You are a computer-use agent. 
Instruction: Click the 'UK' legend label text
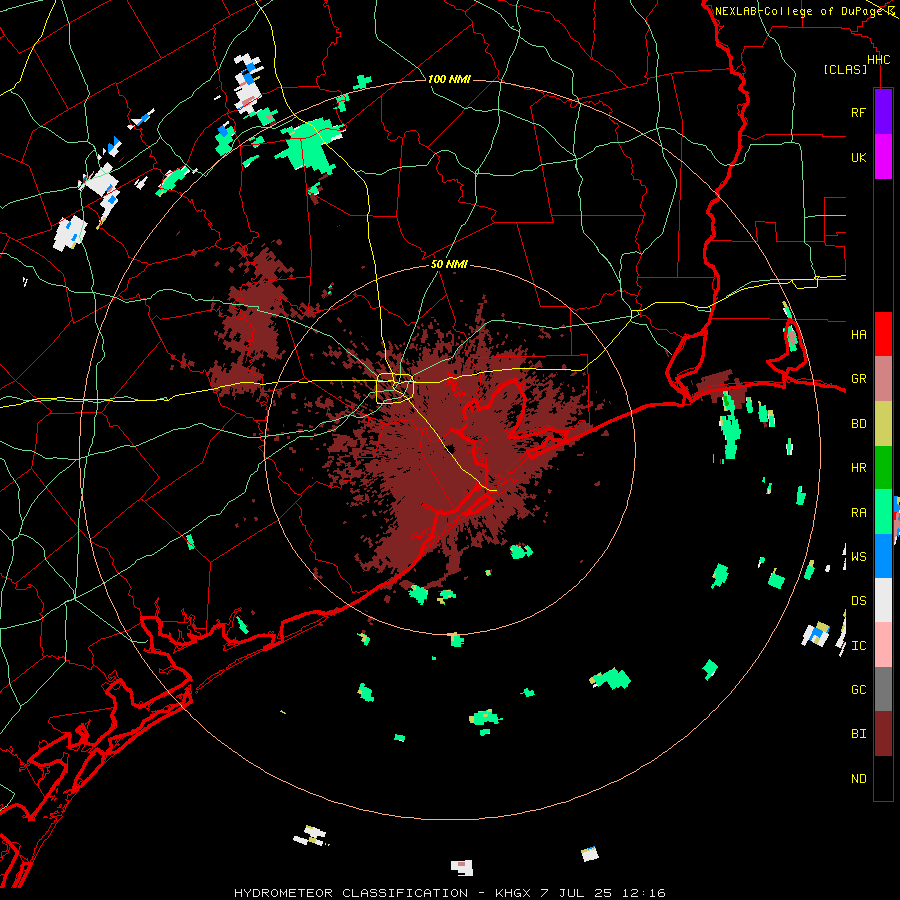(x=858, y=157)
